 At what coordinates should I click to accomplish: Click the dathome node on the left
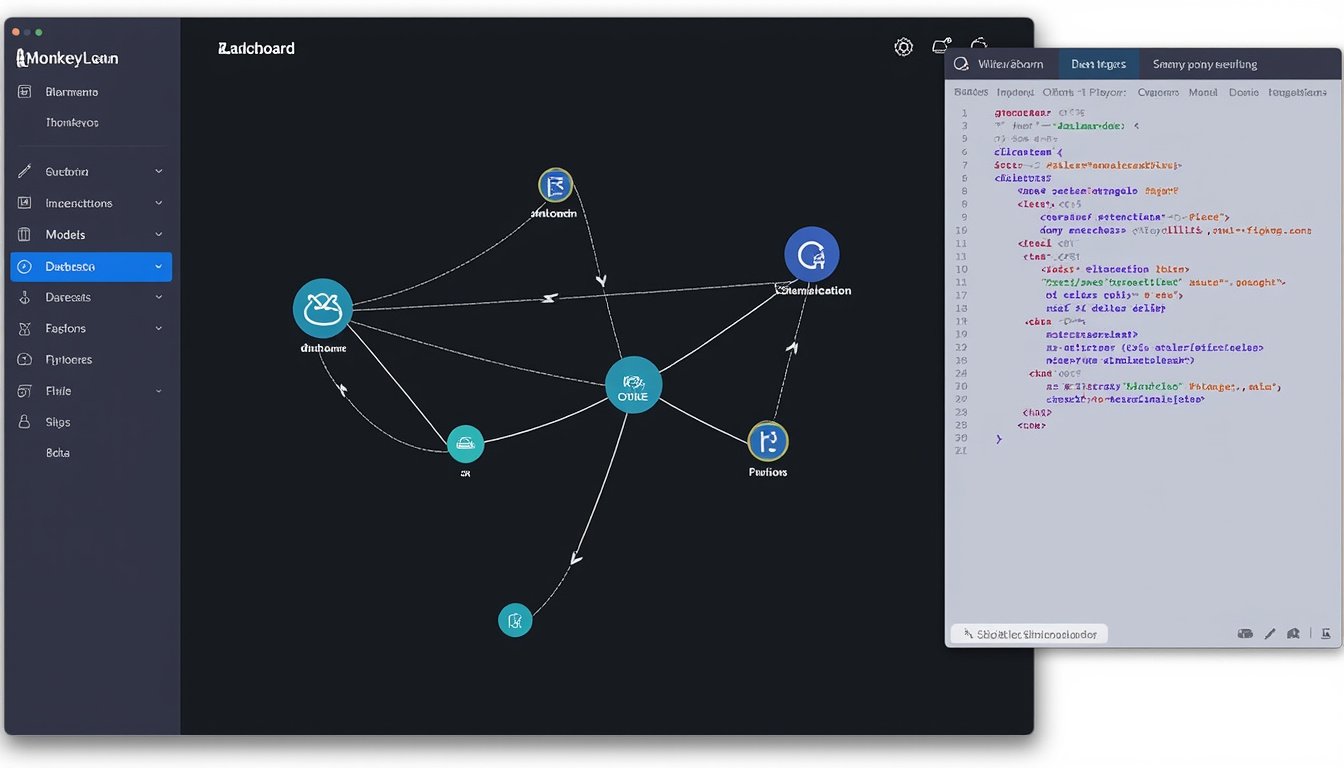[x=322, y=307]
